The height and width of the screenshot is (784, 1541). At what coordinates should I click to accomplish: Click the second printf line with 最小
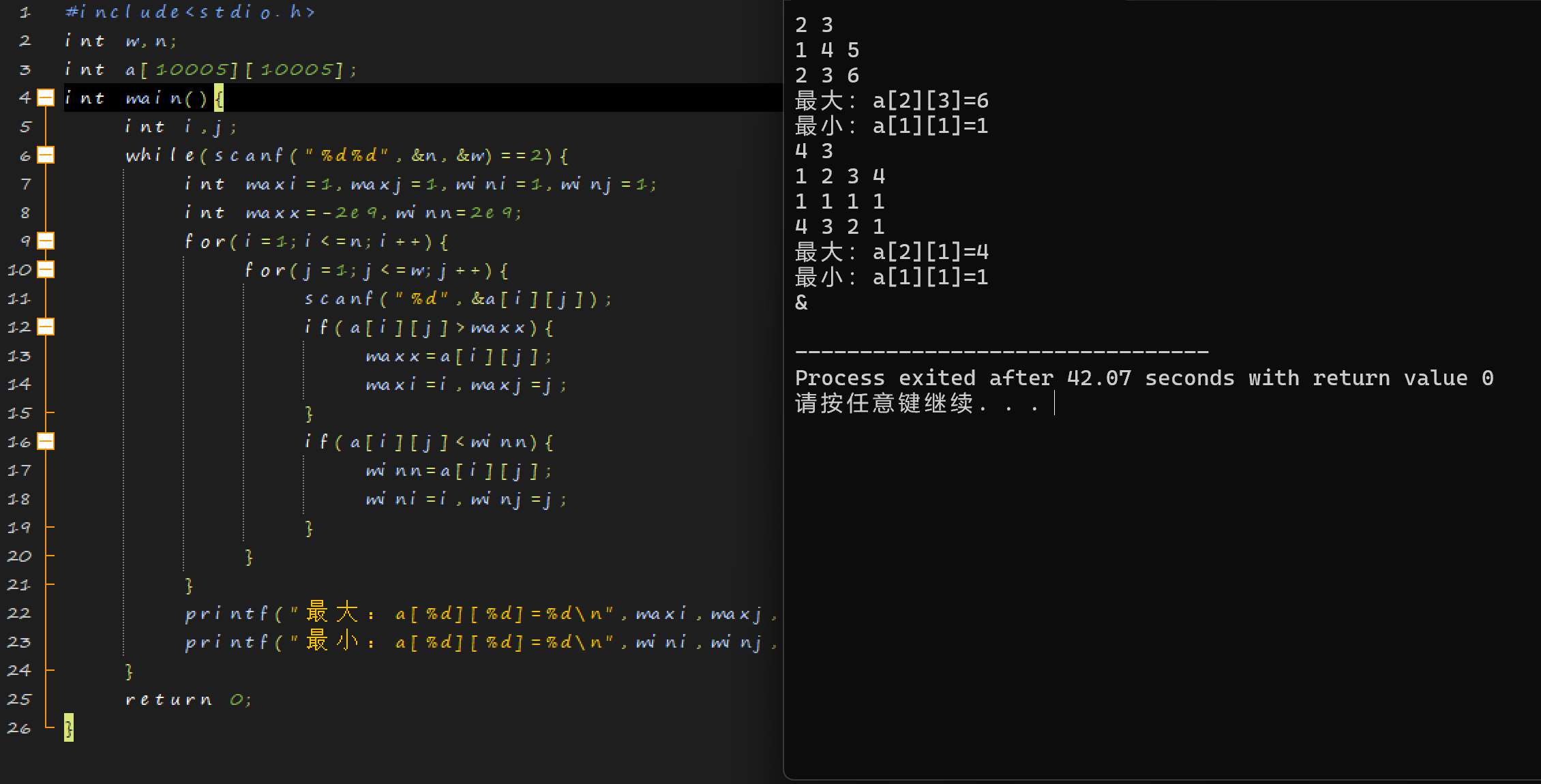point(477,642)
